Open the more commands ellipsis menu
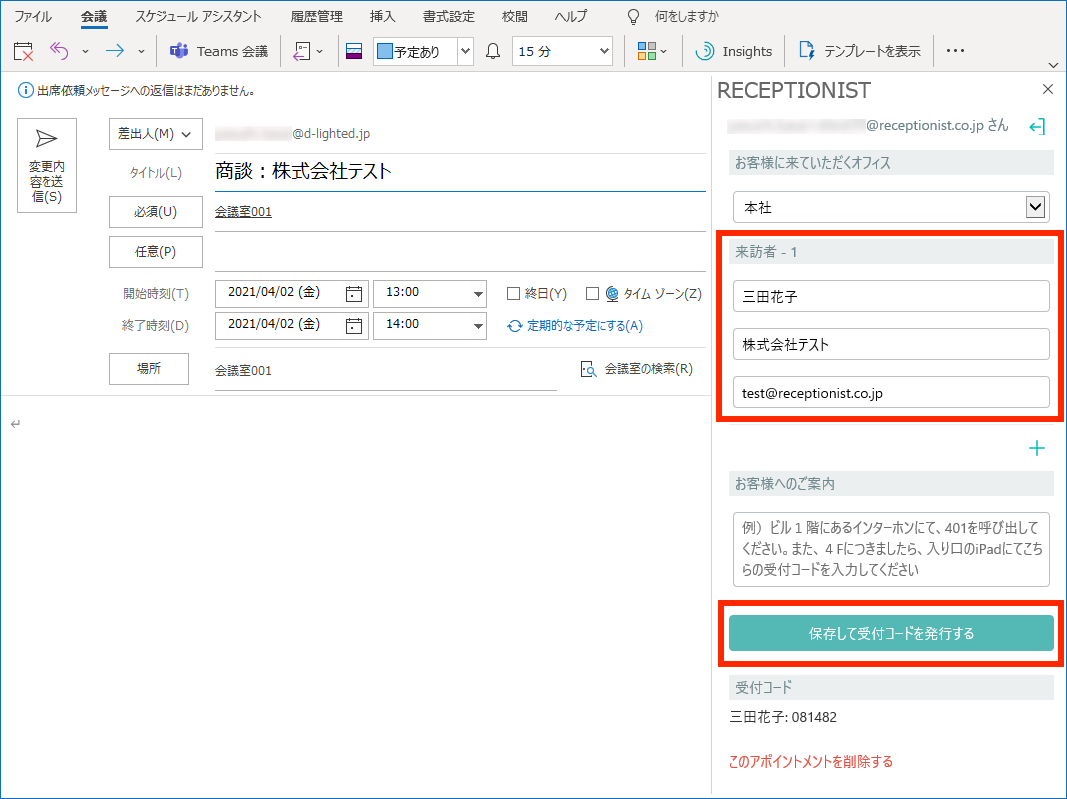1067x799 pixels. [x=955, y=50]
